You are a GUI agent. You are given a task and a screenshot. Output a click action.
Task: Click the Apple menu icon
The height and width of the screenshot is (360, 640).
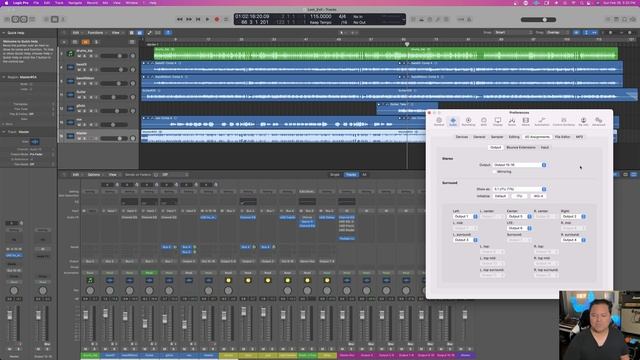coord(7,3)
